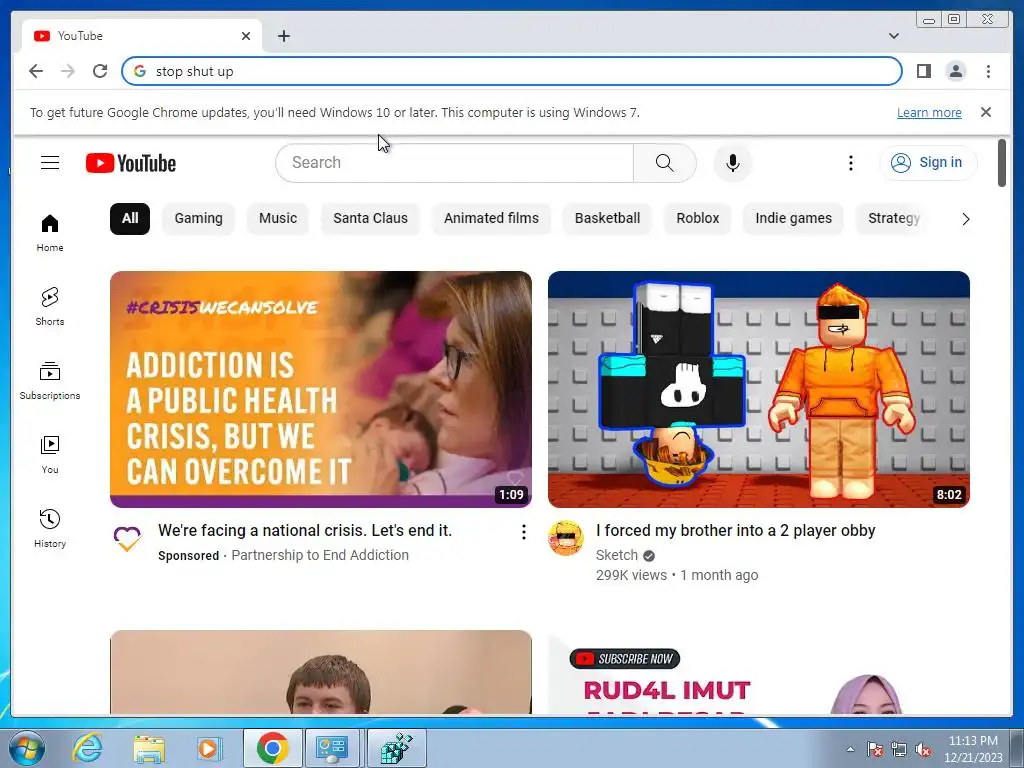Toggle Chrome side panel icon
The height and width of the screenshot is (768, 1024).
pyautogui.click(x=923, y=71)
